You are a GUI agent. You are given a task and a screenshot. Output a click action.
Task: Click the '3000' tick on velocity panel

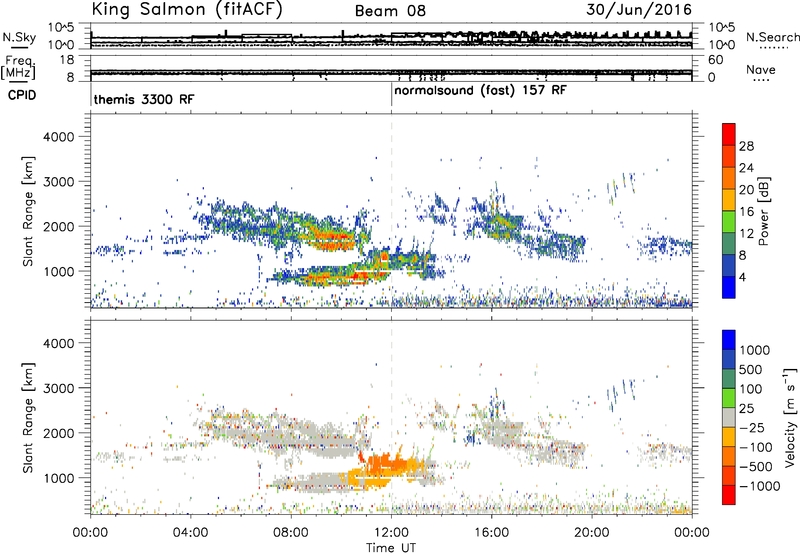(59, 388)
